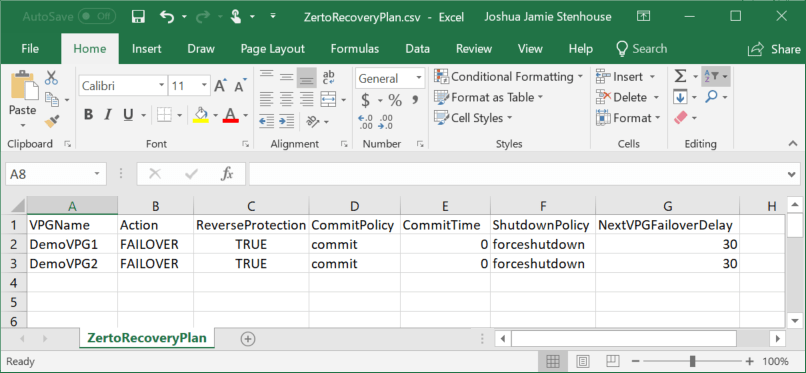806x373 pixels.
Task: Apply borders using the Borders icon
Action: click(164, 115)
